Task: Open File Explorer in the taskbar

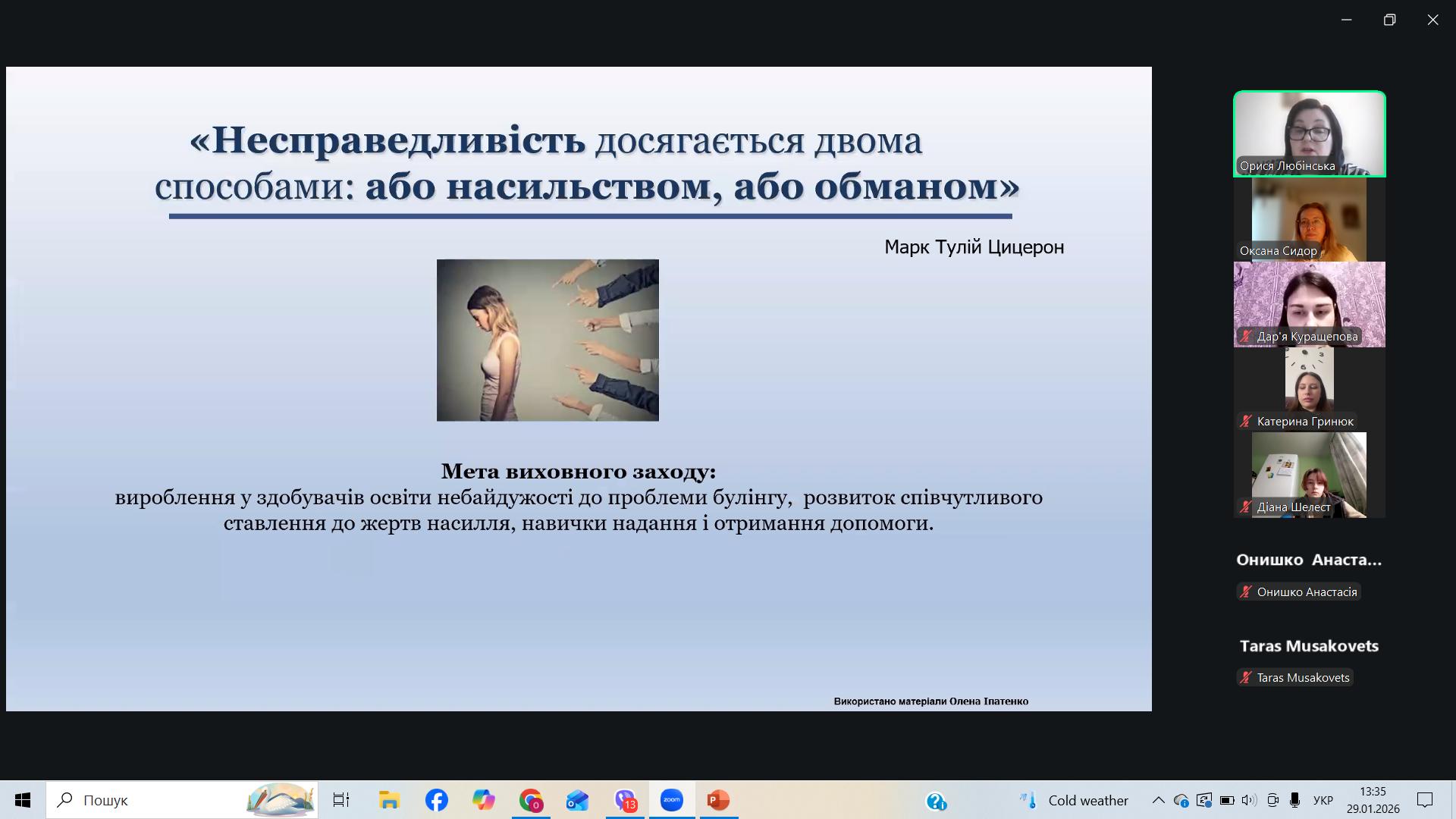Action: (x=389, y=800)
